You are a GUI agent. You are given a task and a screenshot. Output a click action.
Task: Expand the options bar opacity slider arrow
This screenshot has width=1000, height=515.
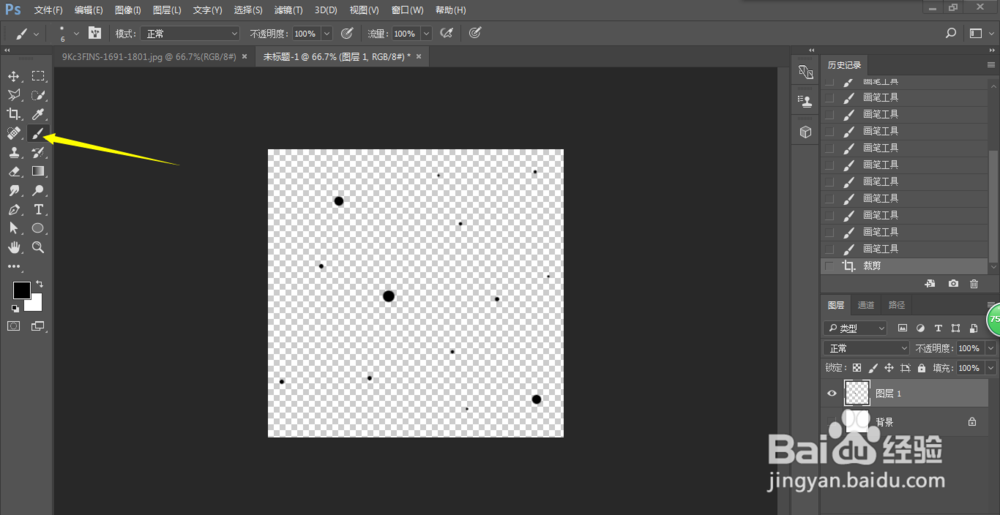327,33
